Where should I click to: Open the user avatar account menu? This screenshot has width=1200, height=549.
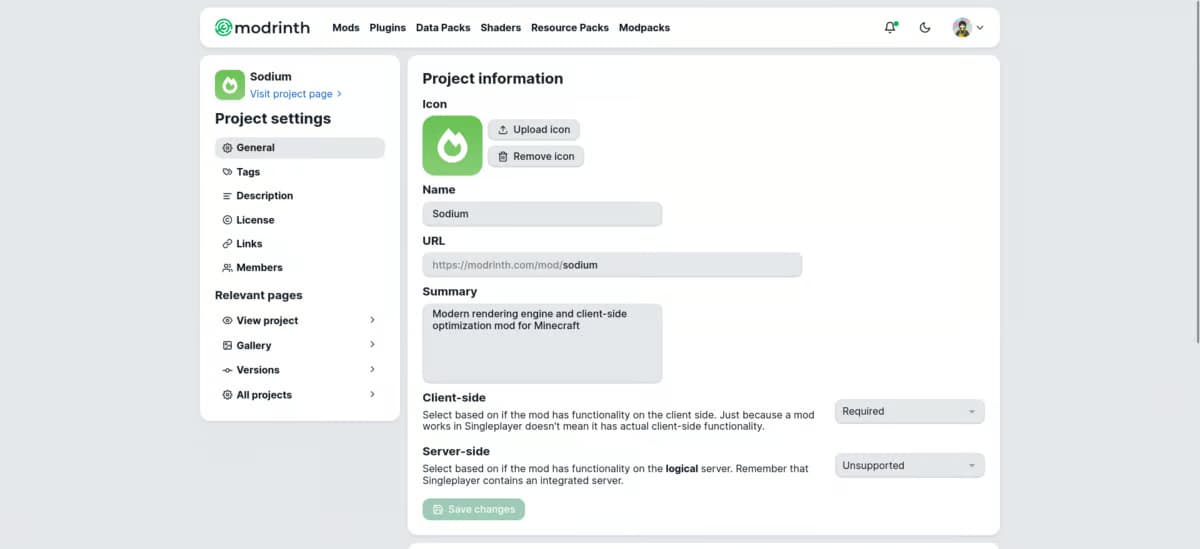point(967,28)
